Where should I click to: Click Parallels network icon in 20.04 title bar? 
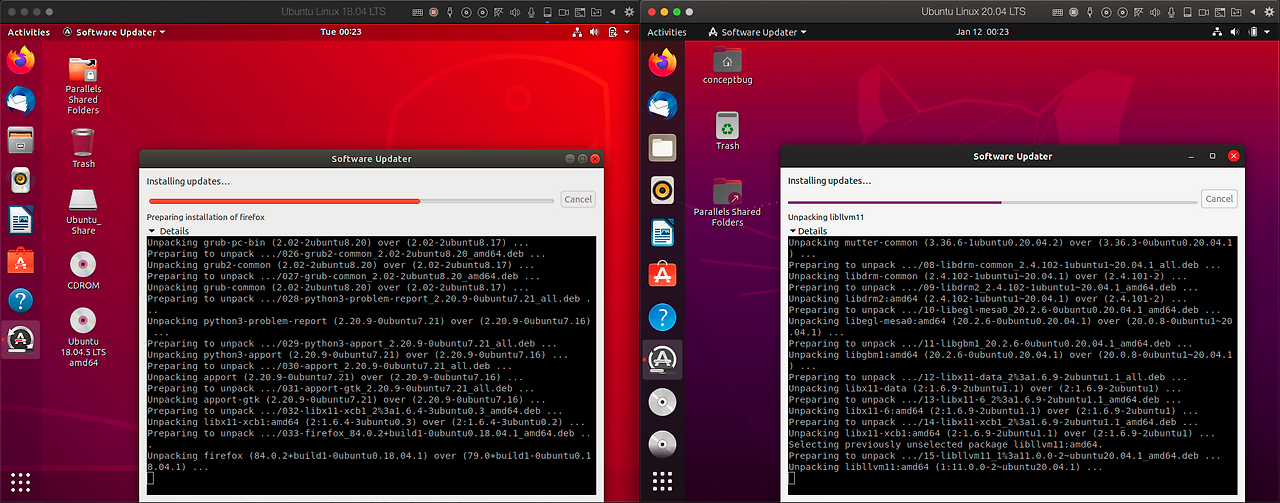click(x=1139, y=12)
